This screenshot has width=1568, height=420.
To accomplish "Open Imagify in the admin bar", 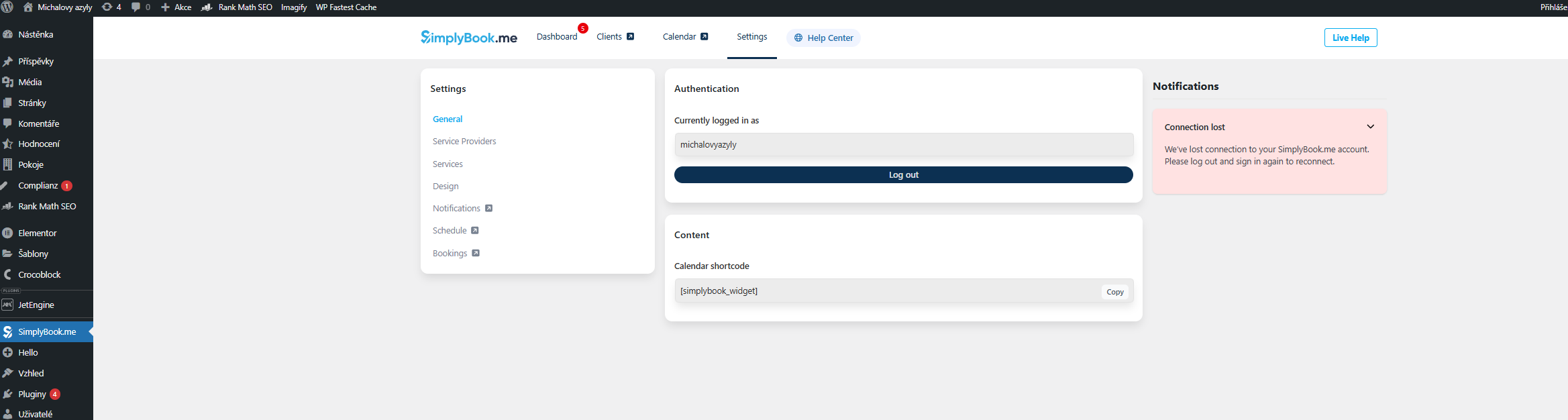I will click(x=294, y=7).
